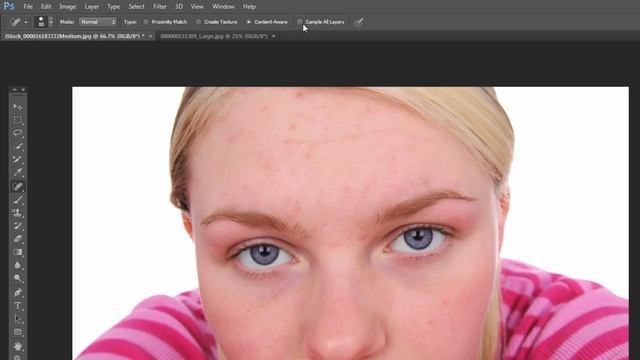Screen dimensions: 640x360
Task: Select the Dodge tool
Action: (18, 278)
